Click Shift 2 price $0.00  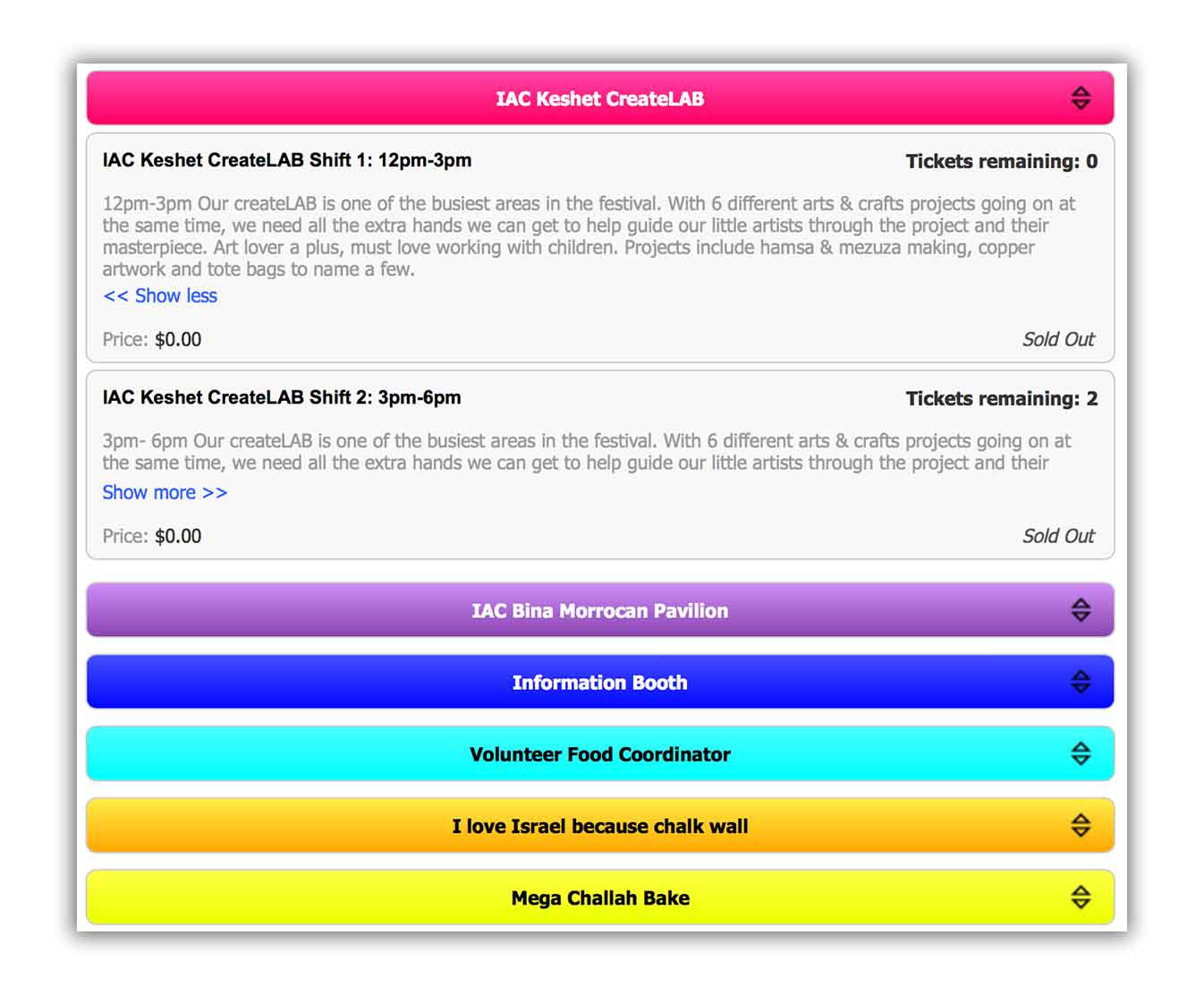(178, 537)
